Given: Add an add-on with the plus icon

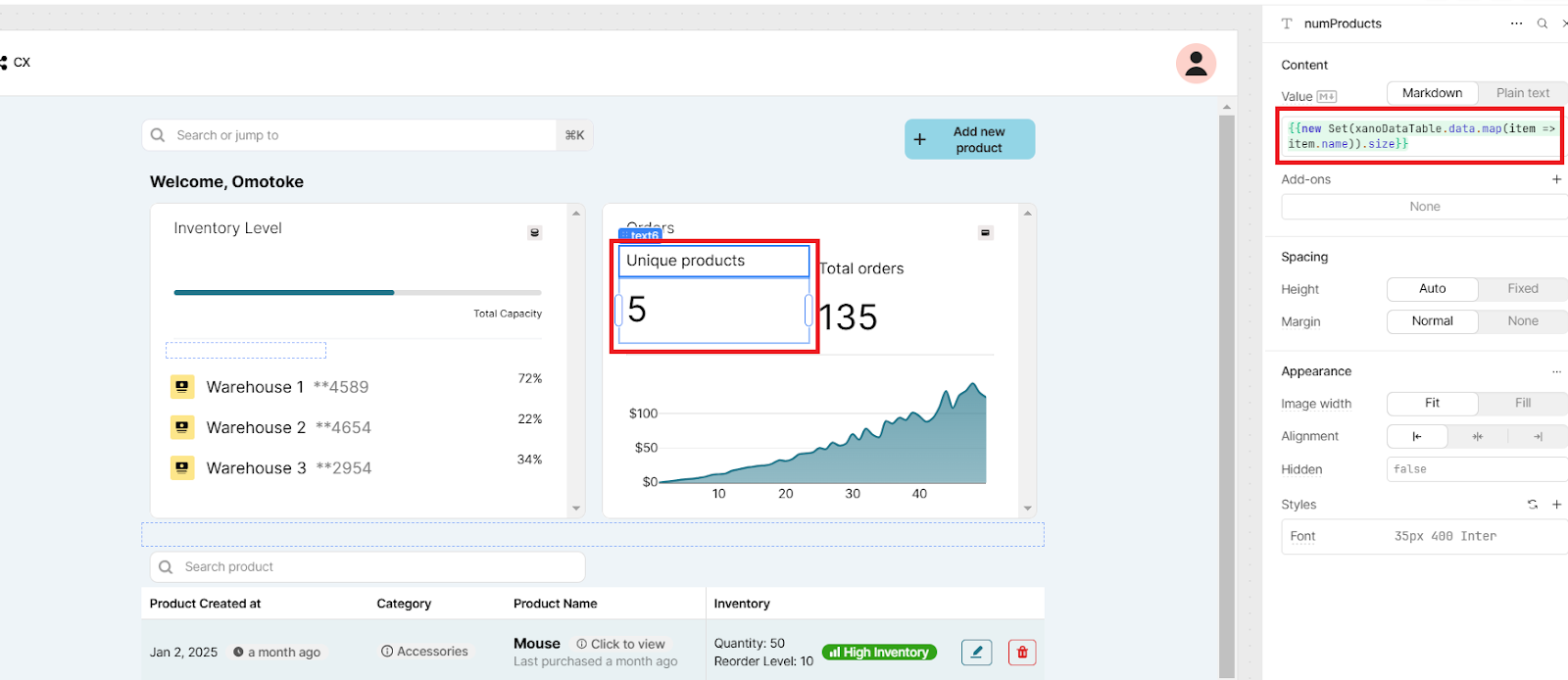Looking at the screenshot, I should pyautogui.click(x=1556, y=179).
